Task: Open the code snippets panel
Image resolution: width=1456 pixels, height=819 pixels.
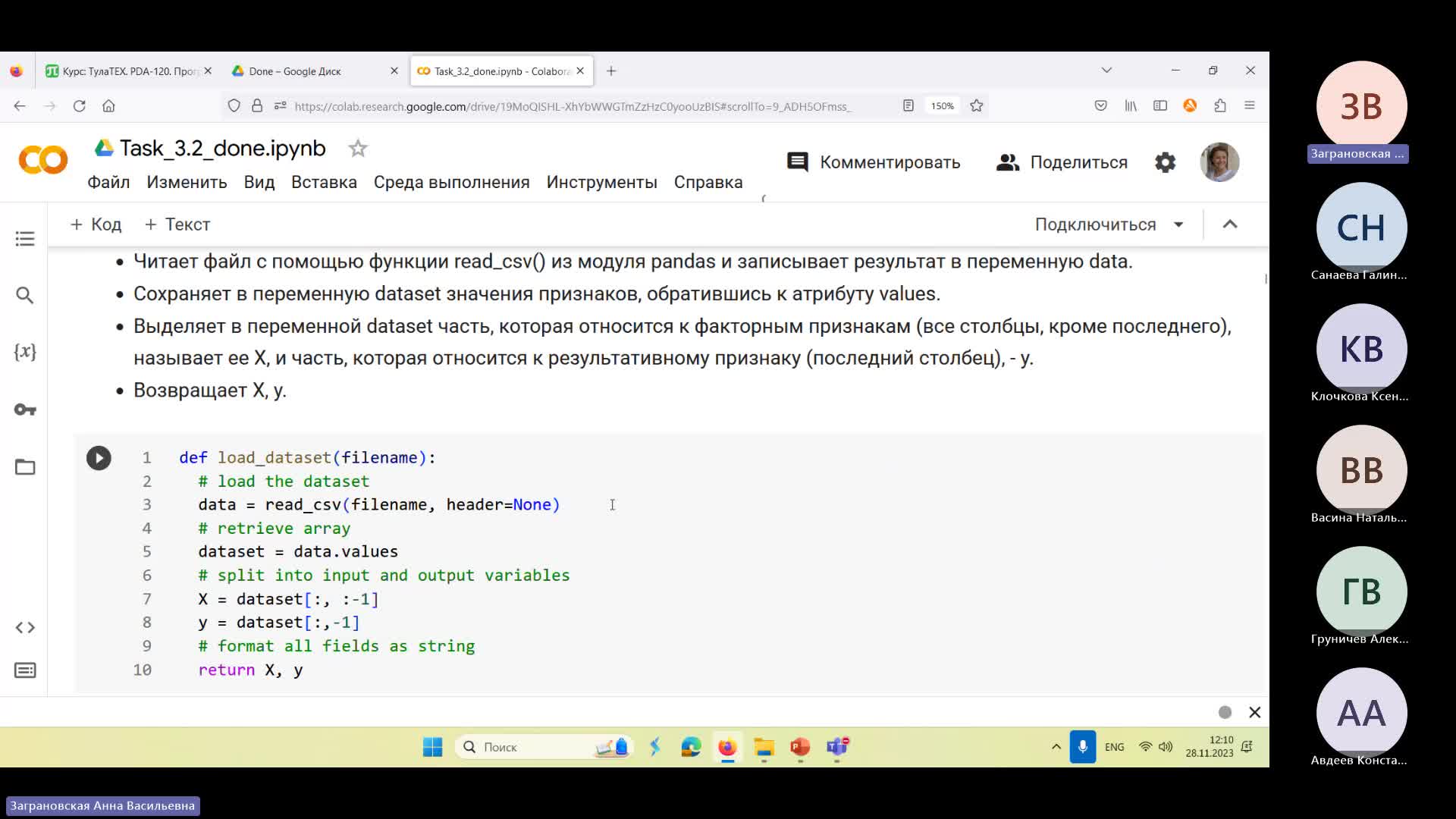Action: (x=25, y=628)
